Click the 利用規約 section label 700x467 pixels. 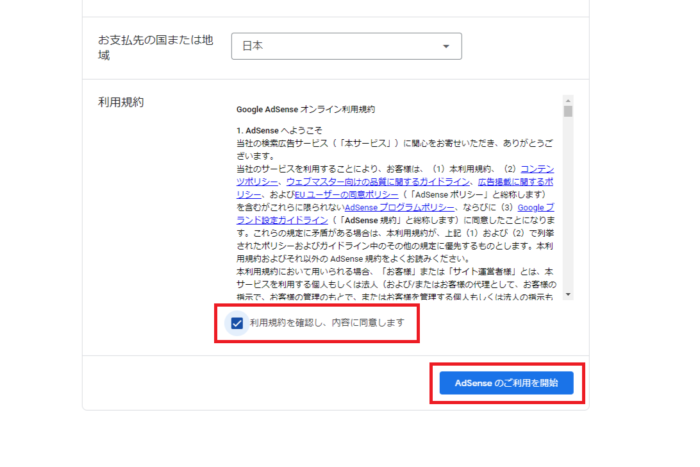(x=121, y=102)
